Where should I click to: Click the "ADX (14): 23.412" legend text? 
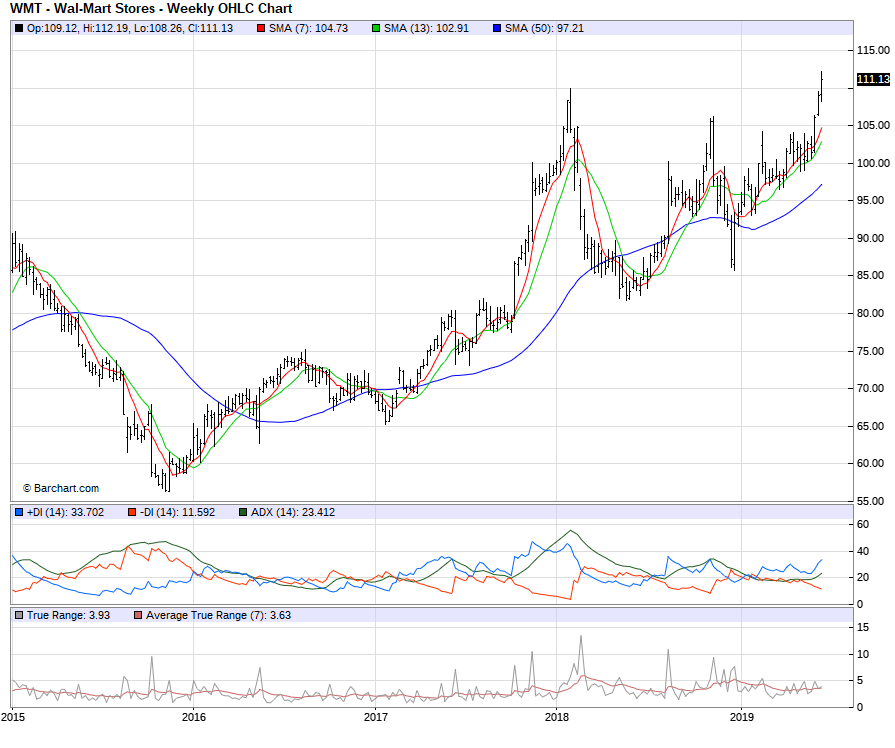tap(293, 512)
